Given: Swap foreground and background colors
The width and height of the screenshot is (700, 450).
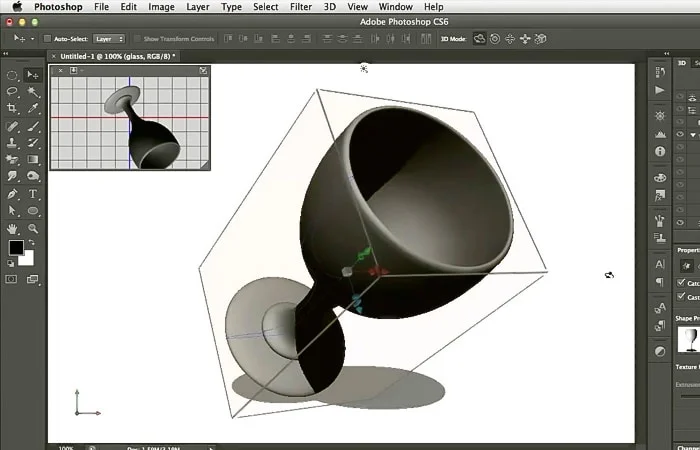Looking at the screenshot, I should point(32,242).
